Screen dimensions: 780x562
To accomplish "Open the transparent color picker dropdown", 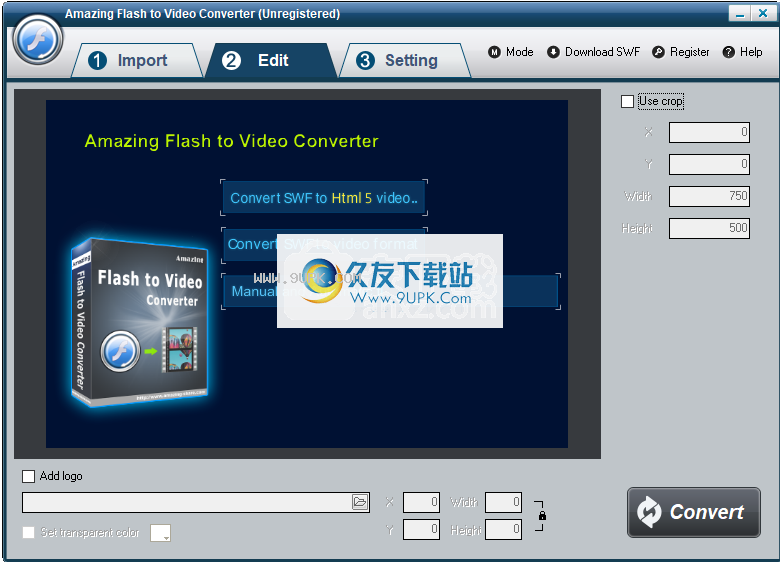I will (160, 533).
